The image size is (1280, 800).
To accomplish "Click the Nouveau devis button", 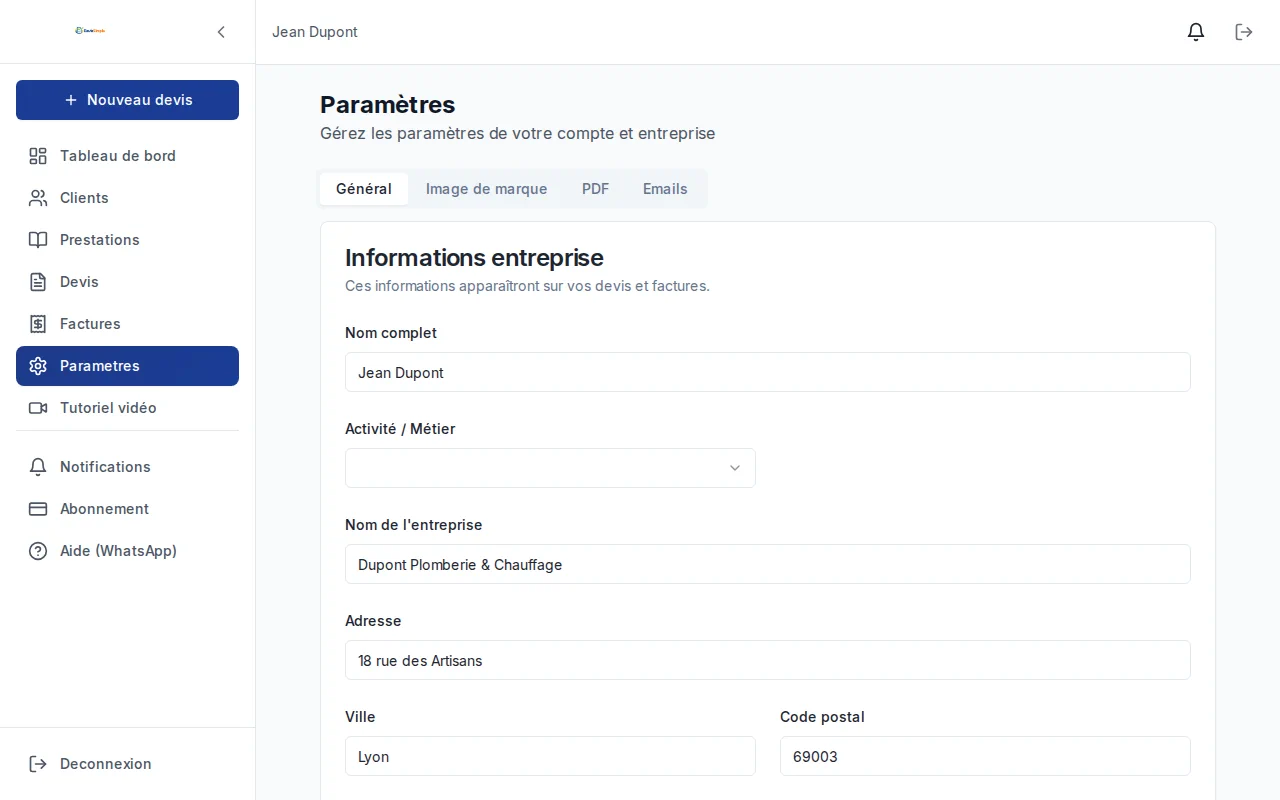I will [127, 100].
